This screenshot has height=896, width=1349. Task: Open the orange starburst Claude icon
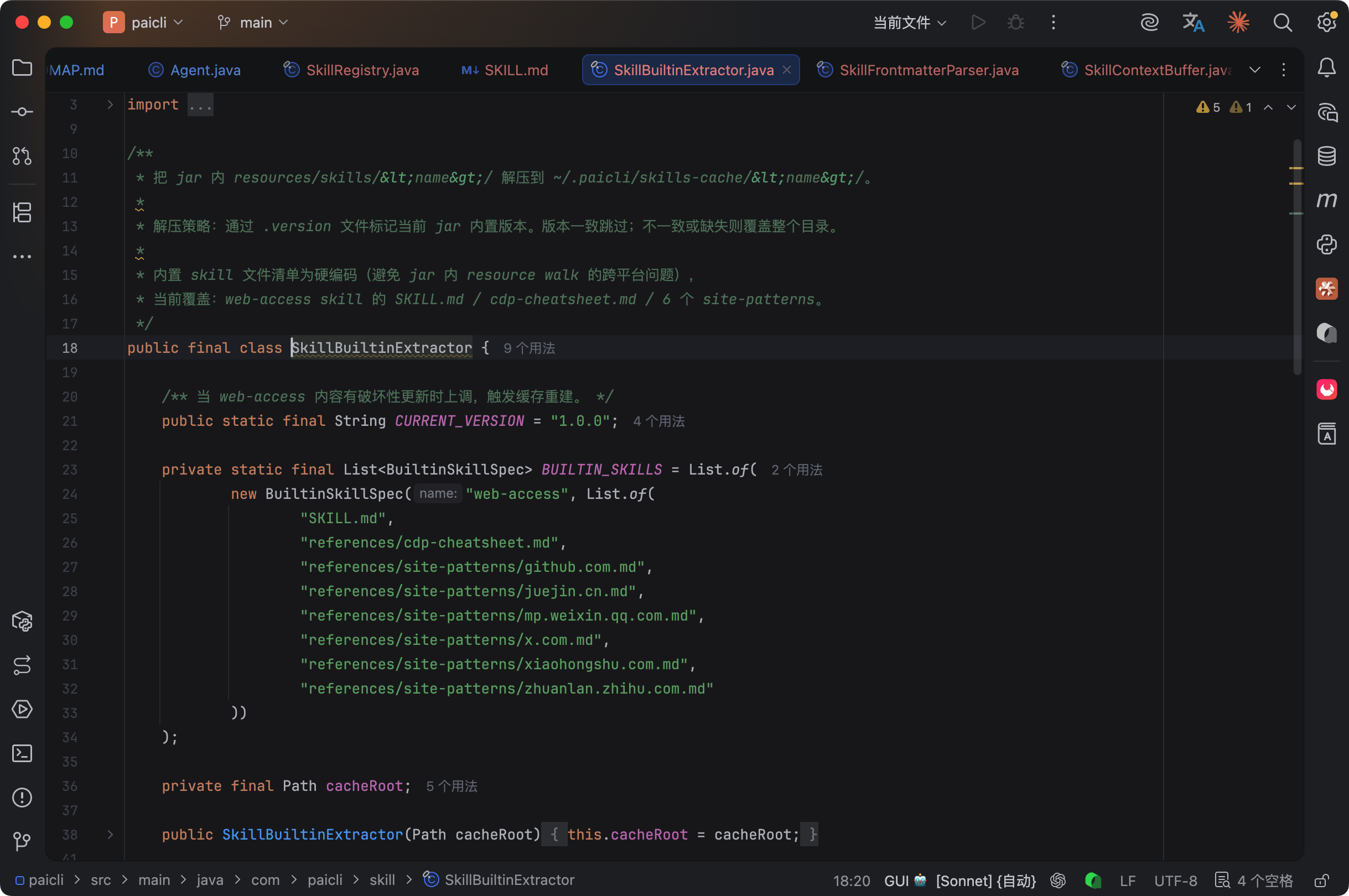pyautogui.click(x=1238, y=22)
